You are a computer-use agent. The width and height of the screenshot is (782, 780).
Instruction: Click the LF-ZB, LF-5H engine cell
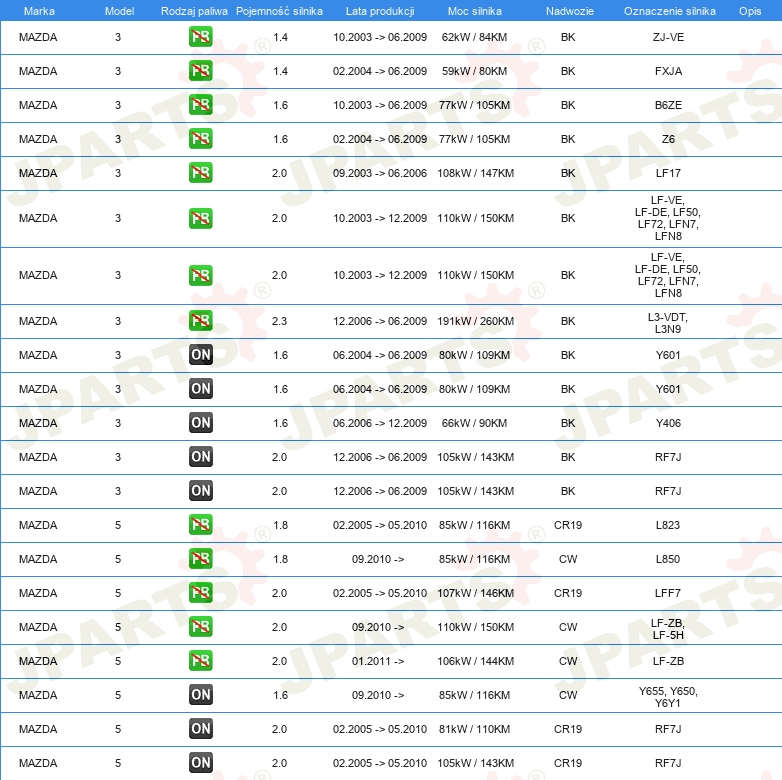(668, 629)
